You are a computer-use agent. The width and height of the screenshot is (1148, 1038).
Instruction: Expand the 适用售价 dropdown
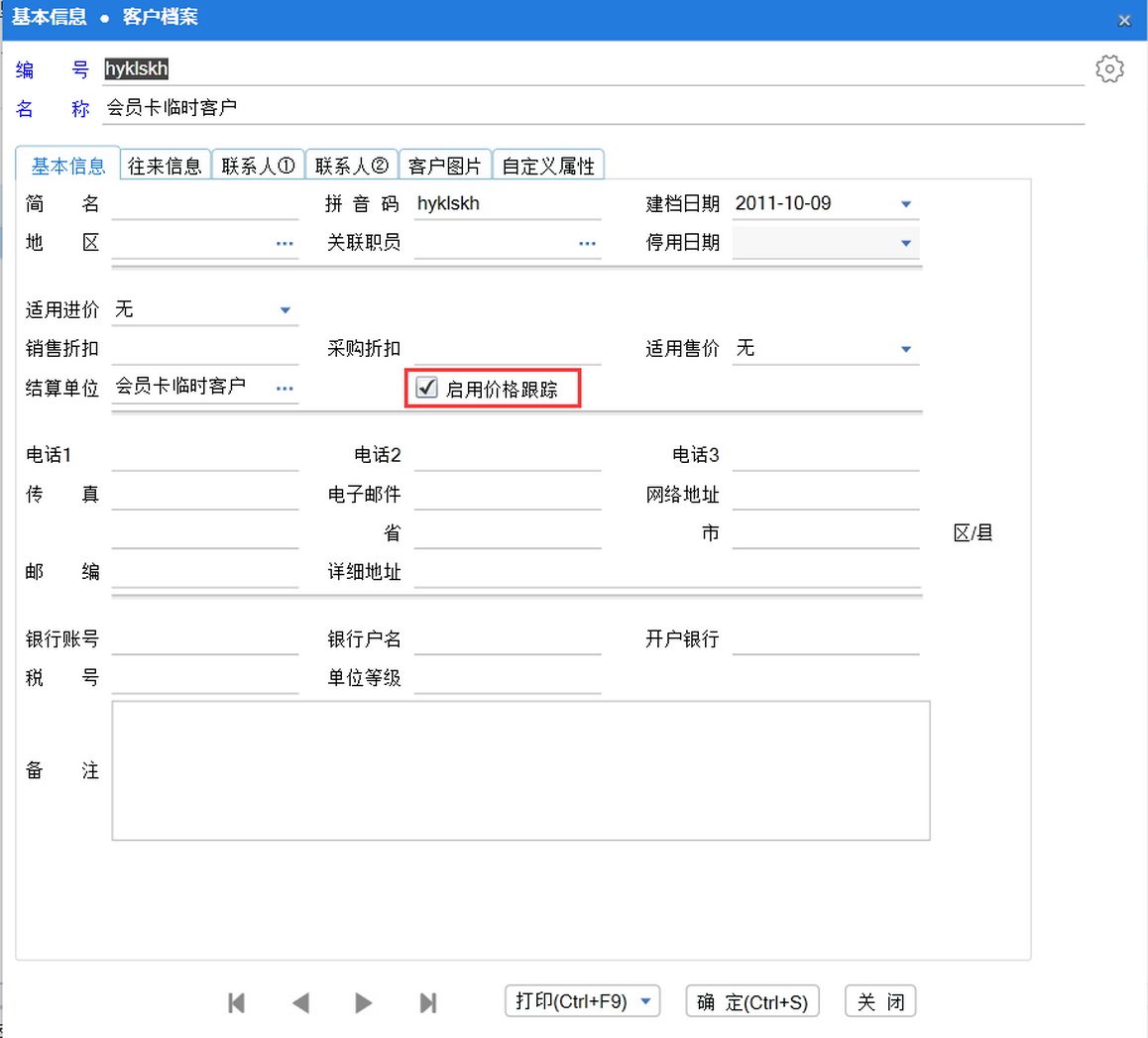[905, 349]
